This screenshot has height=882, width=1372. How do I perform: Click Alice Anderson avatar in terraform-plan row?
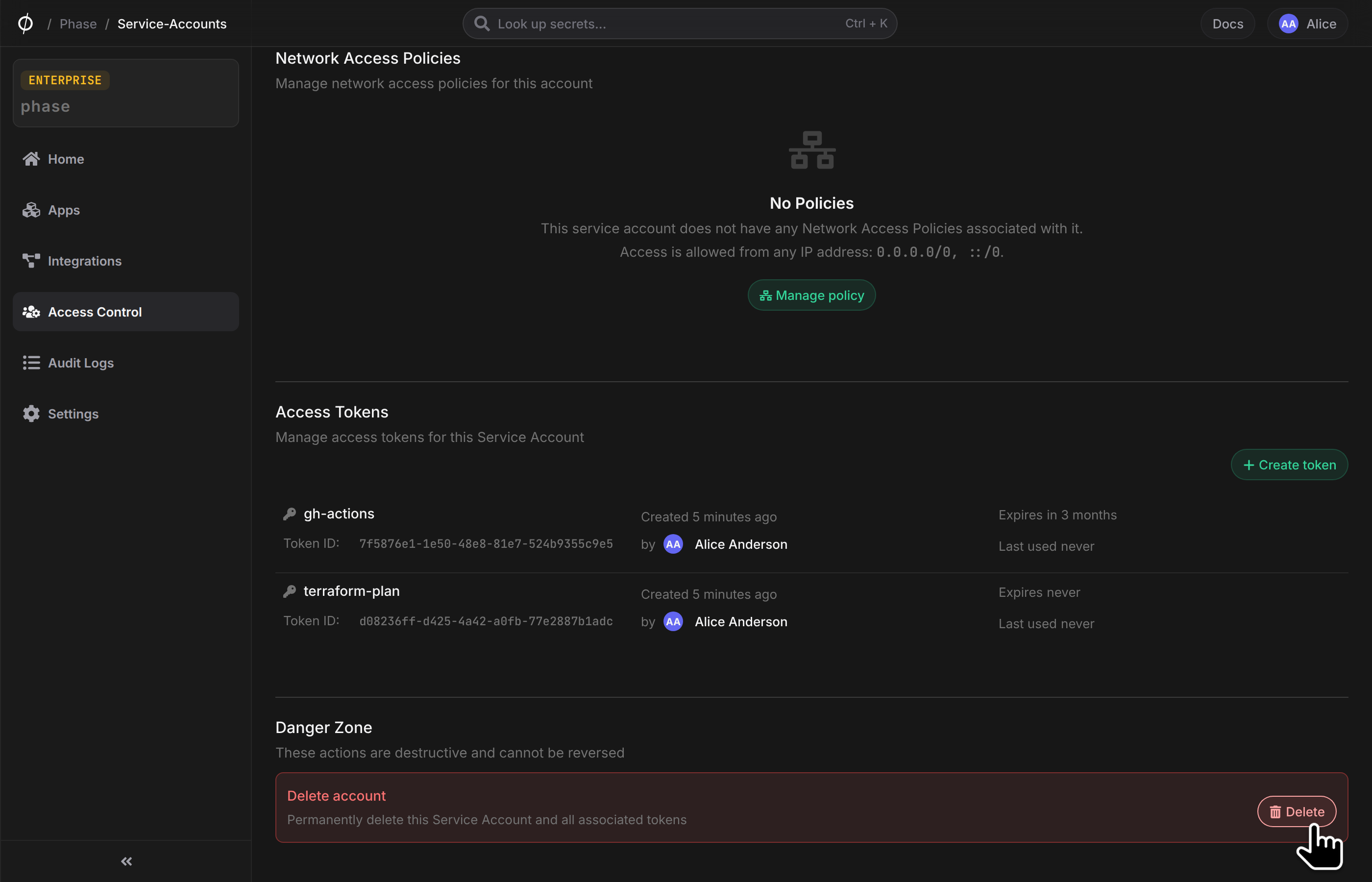click(673, 621)
